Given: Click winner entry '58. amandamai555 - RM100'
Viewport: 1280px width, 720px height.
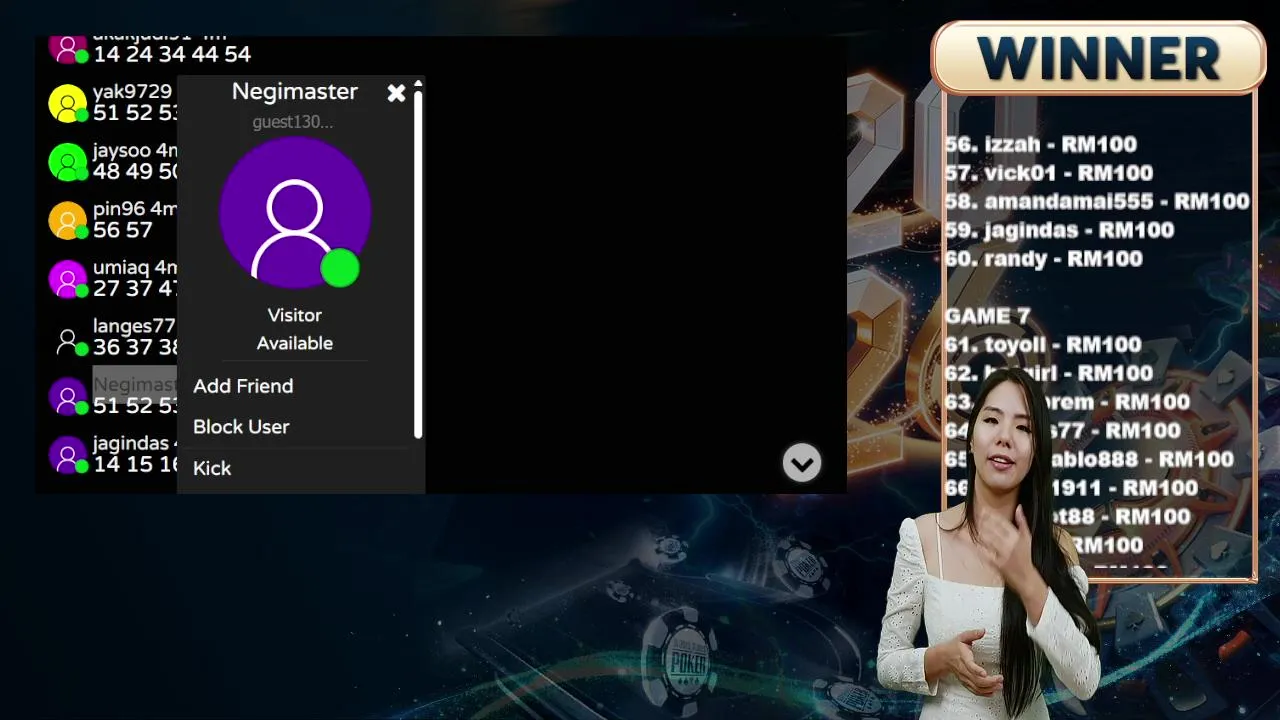Looking at the screenshot, I should (x=1097, y=201).
